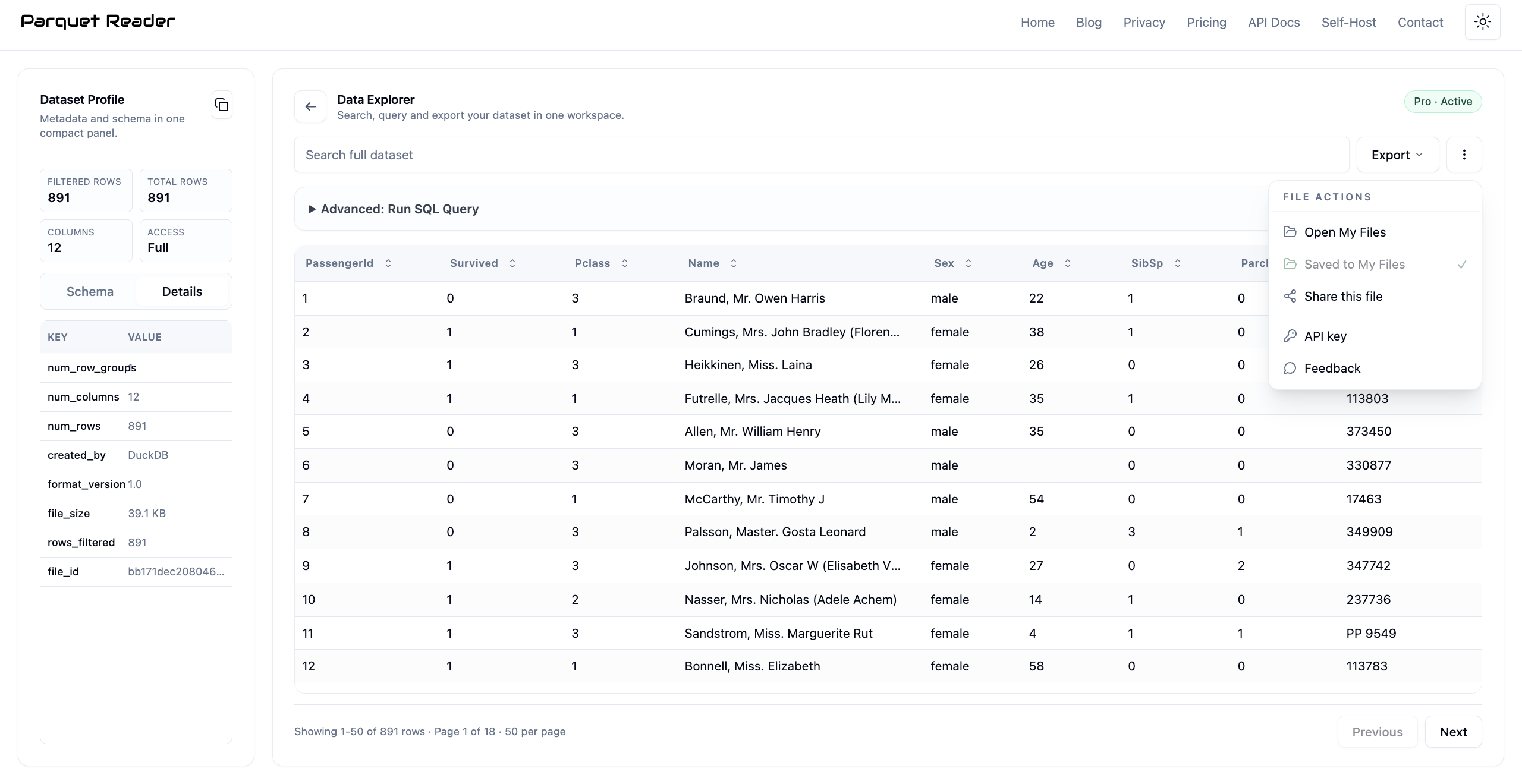Click ticket value 373450
1522x784 pixels.
(1369, 431)
